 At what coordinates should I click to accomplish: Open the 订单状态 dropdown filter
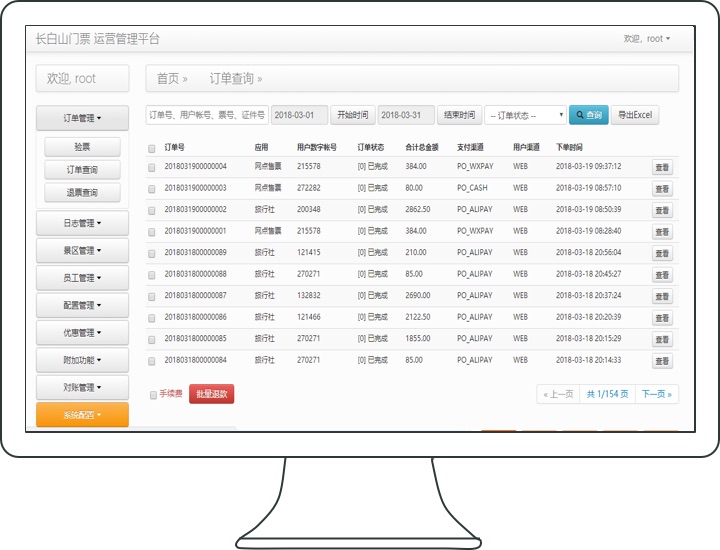tap(524, 115)
